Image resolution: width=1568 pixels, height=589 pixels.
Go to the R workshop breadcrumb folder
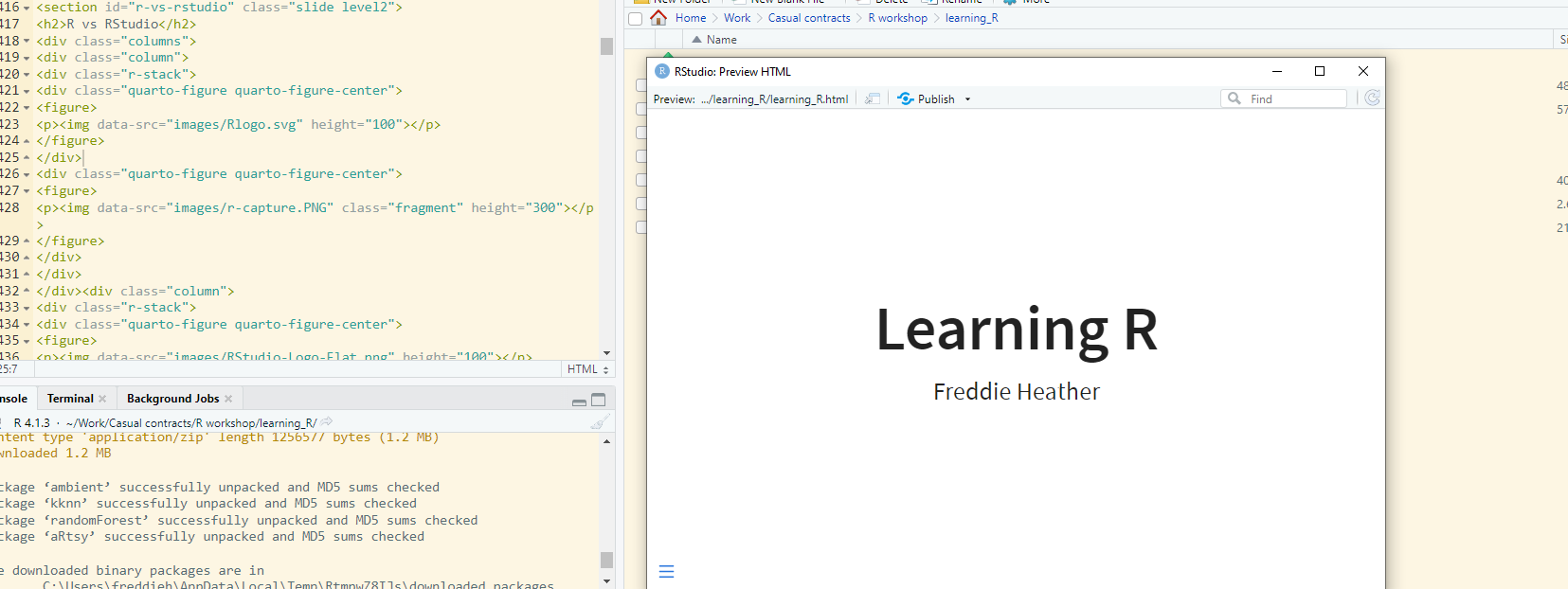tap(897, 18)
